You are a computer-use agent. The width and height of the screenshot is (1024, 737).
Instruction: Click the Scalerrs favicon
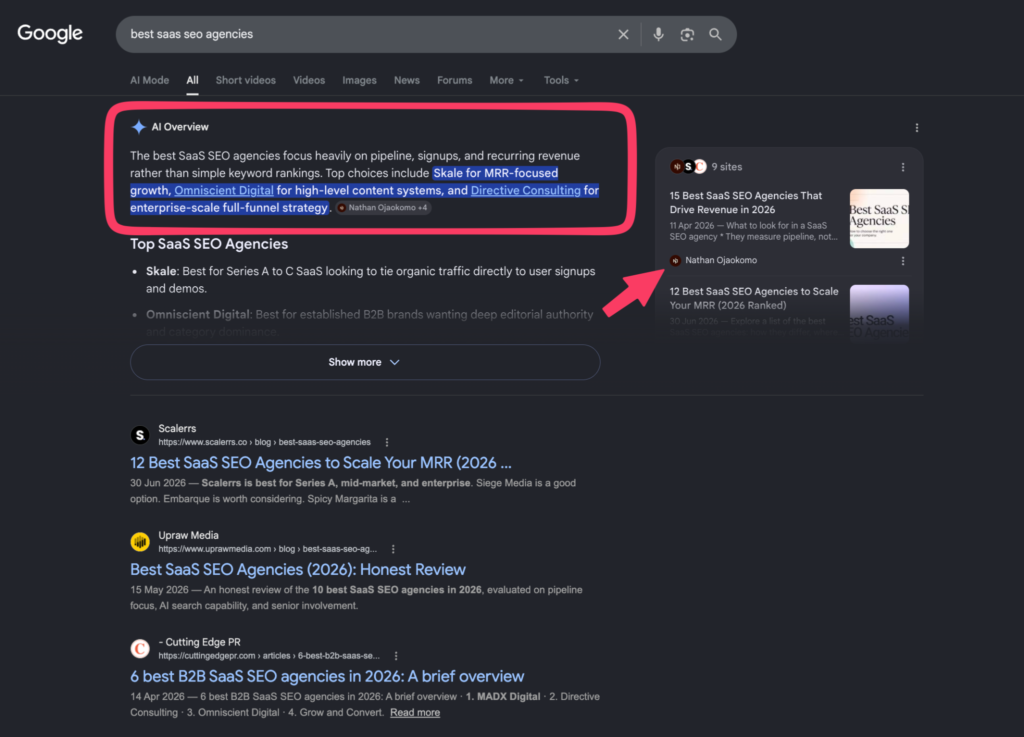pos(140,435)
